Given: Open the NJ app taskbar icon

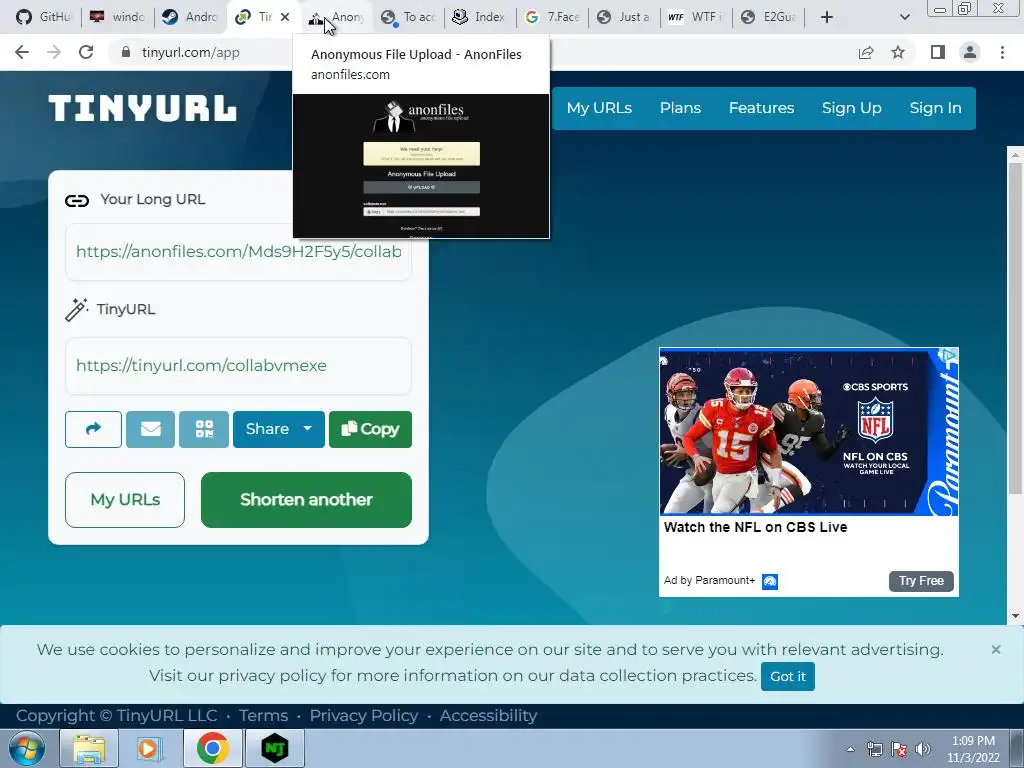Looking at the screenshot, I should (x=274, y=748).
